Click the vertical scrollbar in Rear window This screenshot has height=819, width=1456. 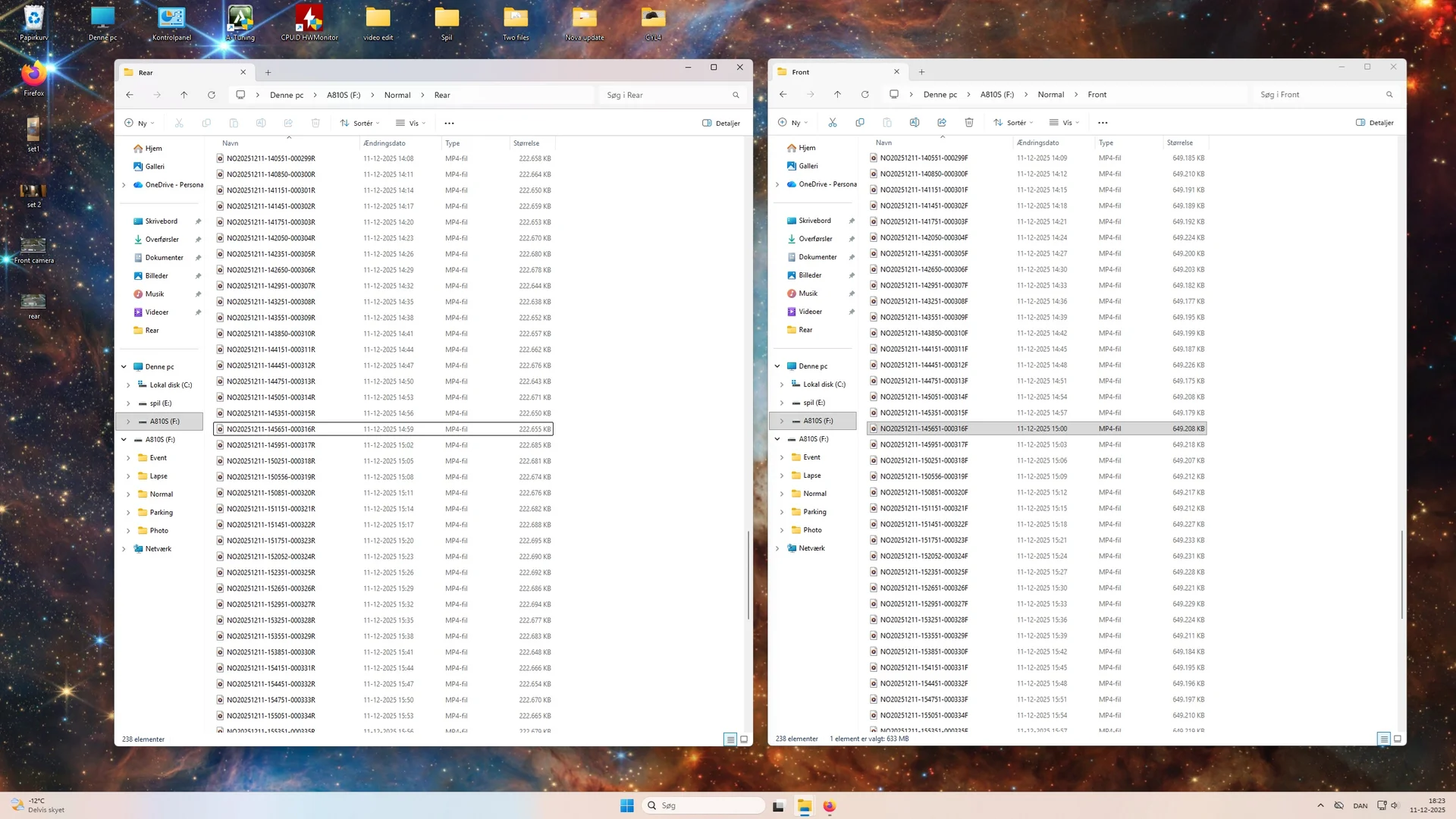click(x=748, y=575)
